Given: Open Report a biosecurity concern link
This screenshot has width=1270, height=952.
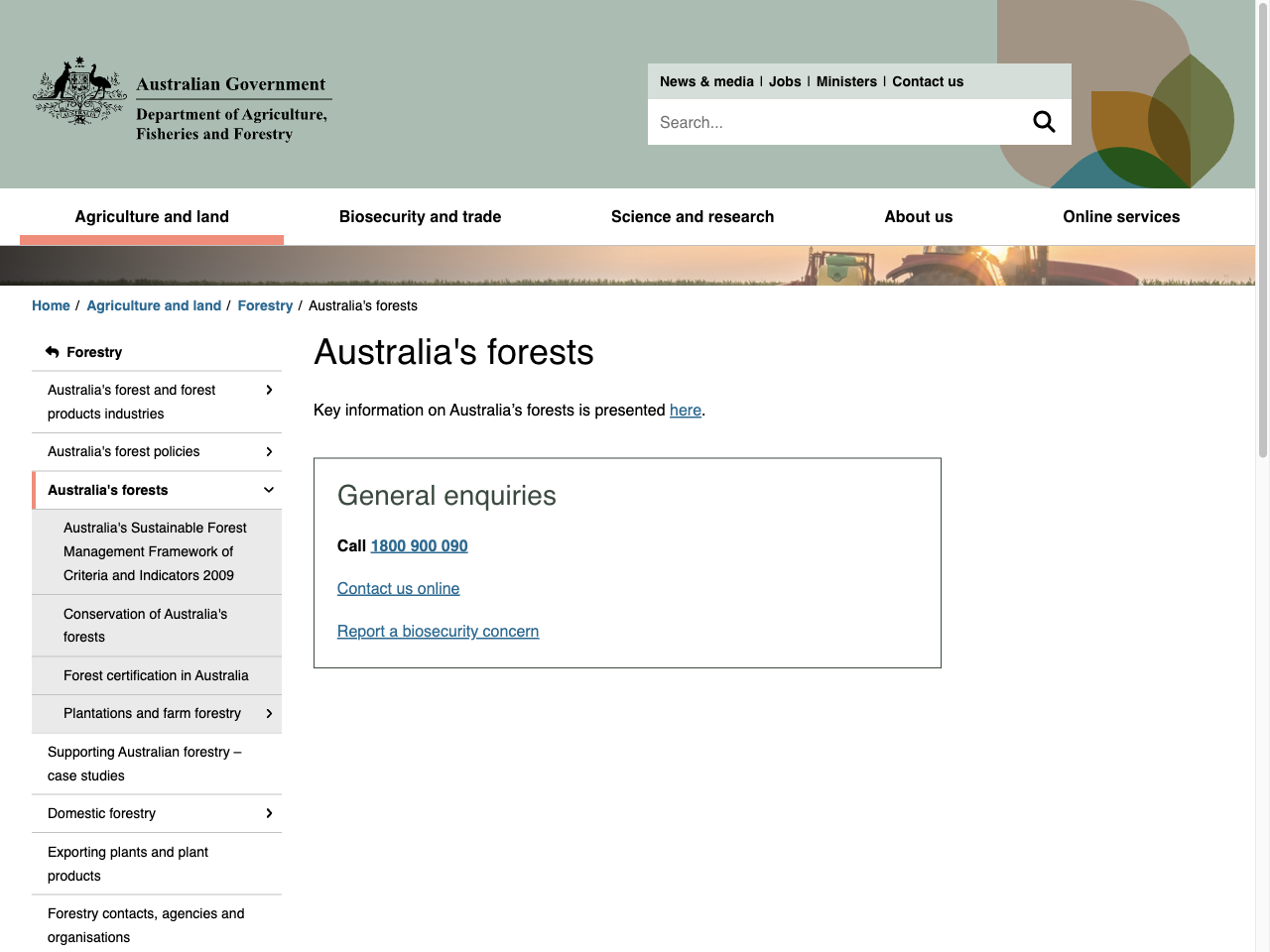Looking at the screenshot, I should [438, 631].
